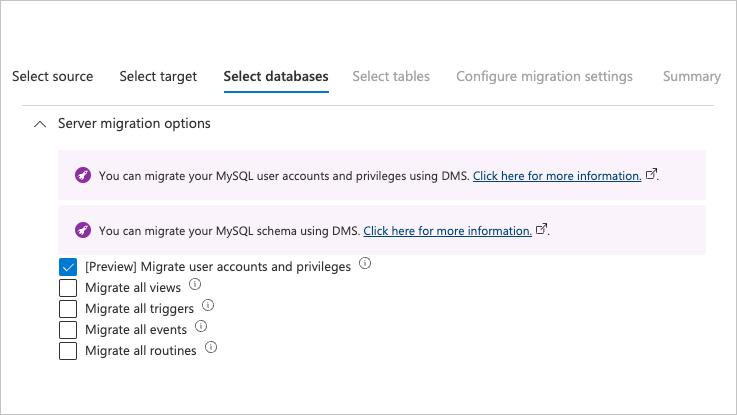Click info icon beside Migrate user accounts
This screenshot has width=737, height=415.
365,265
